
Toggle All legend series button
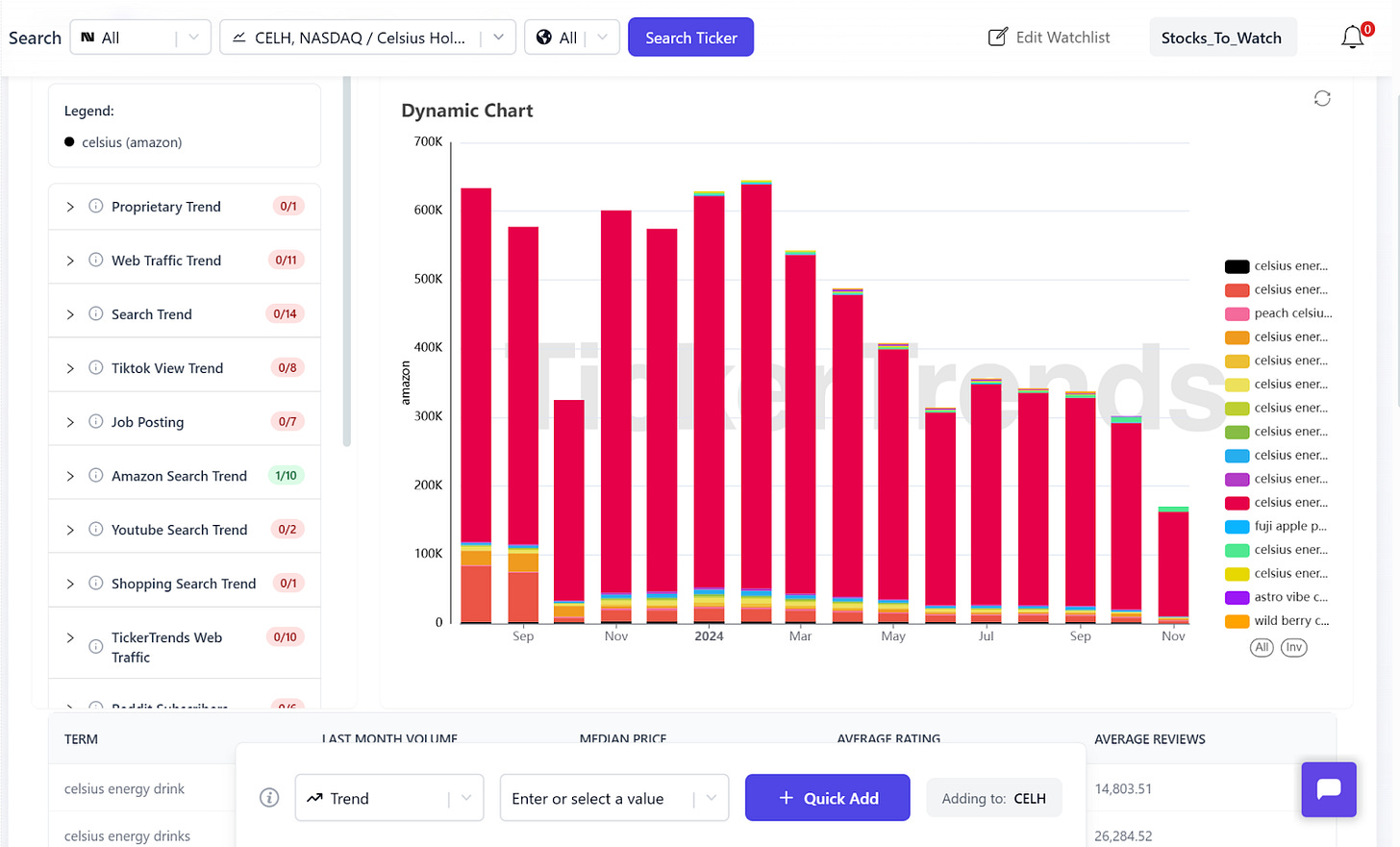tap(1262, 647)
